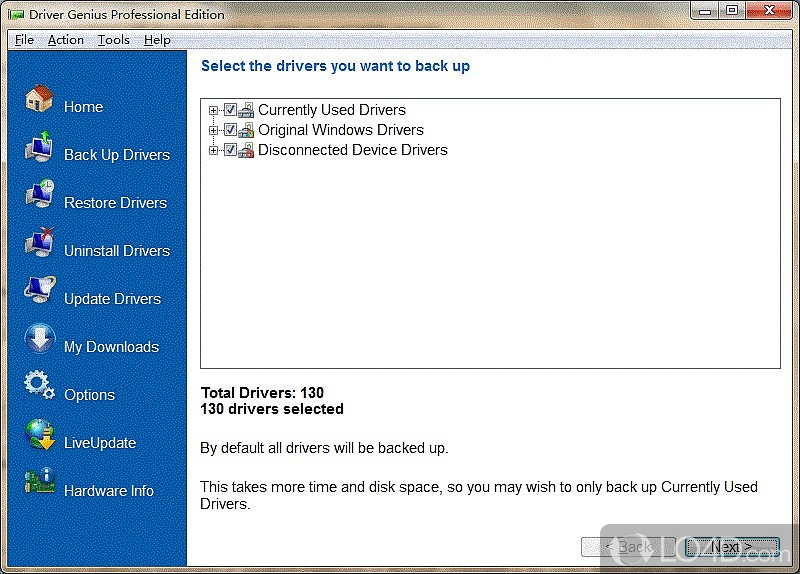Click the Original Windows Drivers device icon
This screenshot has height=574, width=800.
pos(246,130)
